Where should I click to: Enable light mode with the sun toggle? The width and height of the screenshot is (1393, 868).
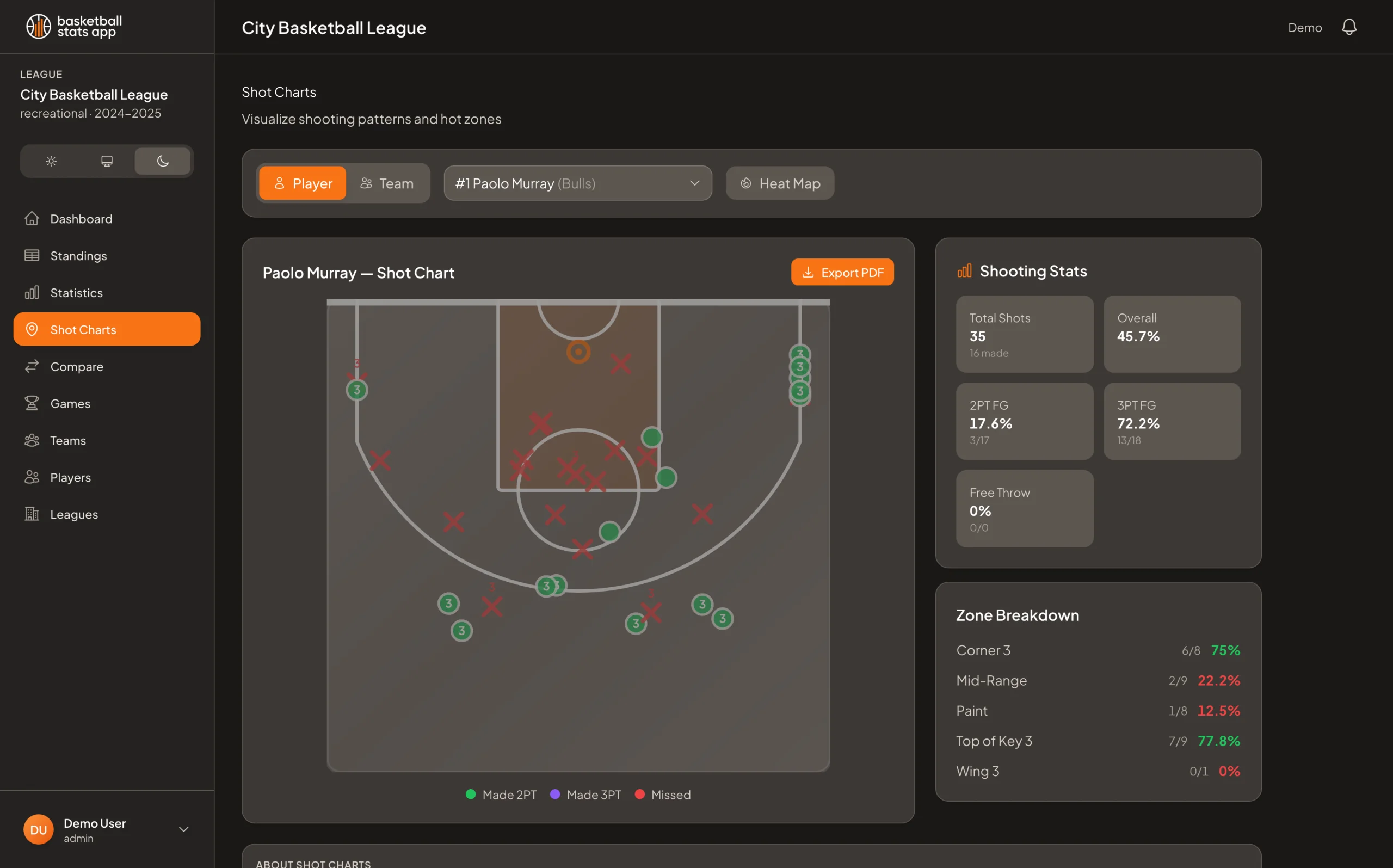click(x=51, y=161)
